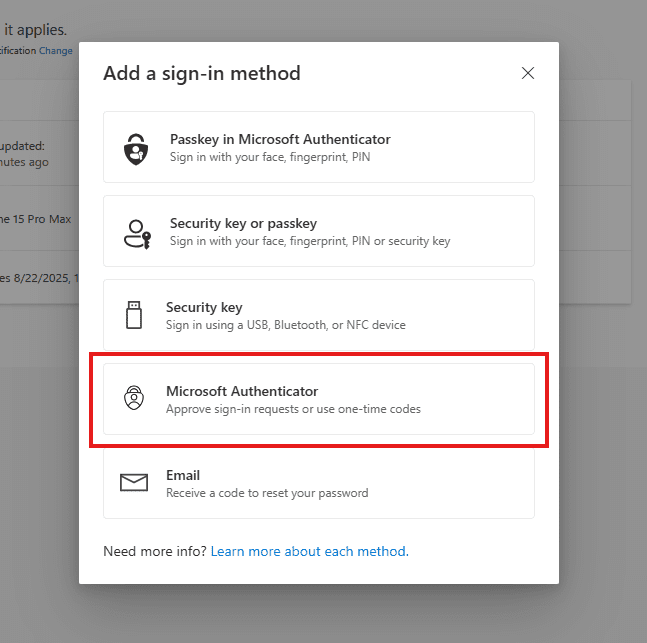
Task: Open the Learn more about each method link
Action: coord(308,551)
